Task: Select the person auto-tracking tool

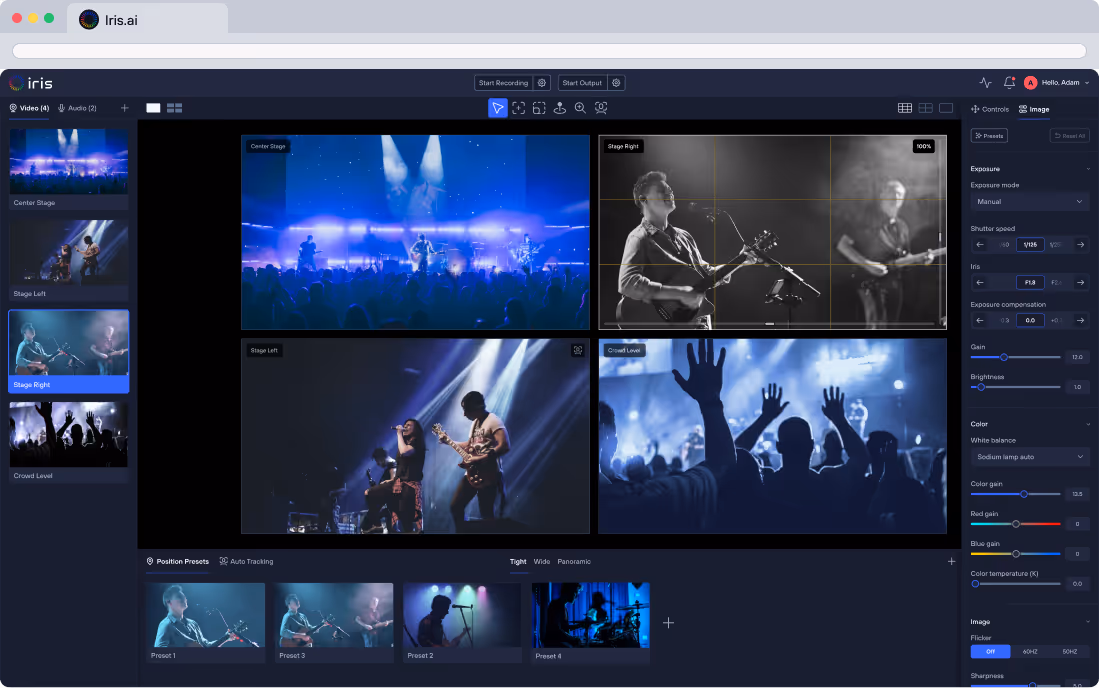Action: pyautogui.click(x=601, y=108)
